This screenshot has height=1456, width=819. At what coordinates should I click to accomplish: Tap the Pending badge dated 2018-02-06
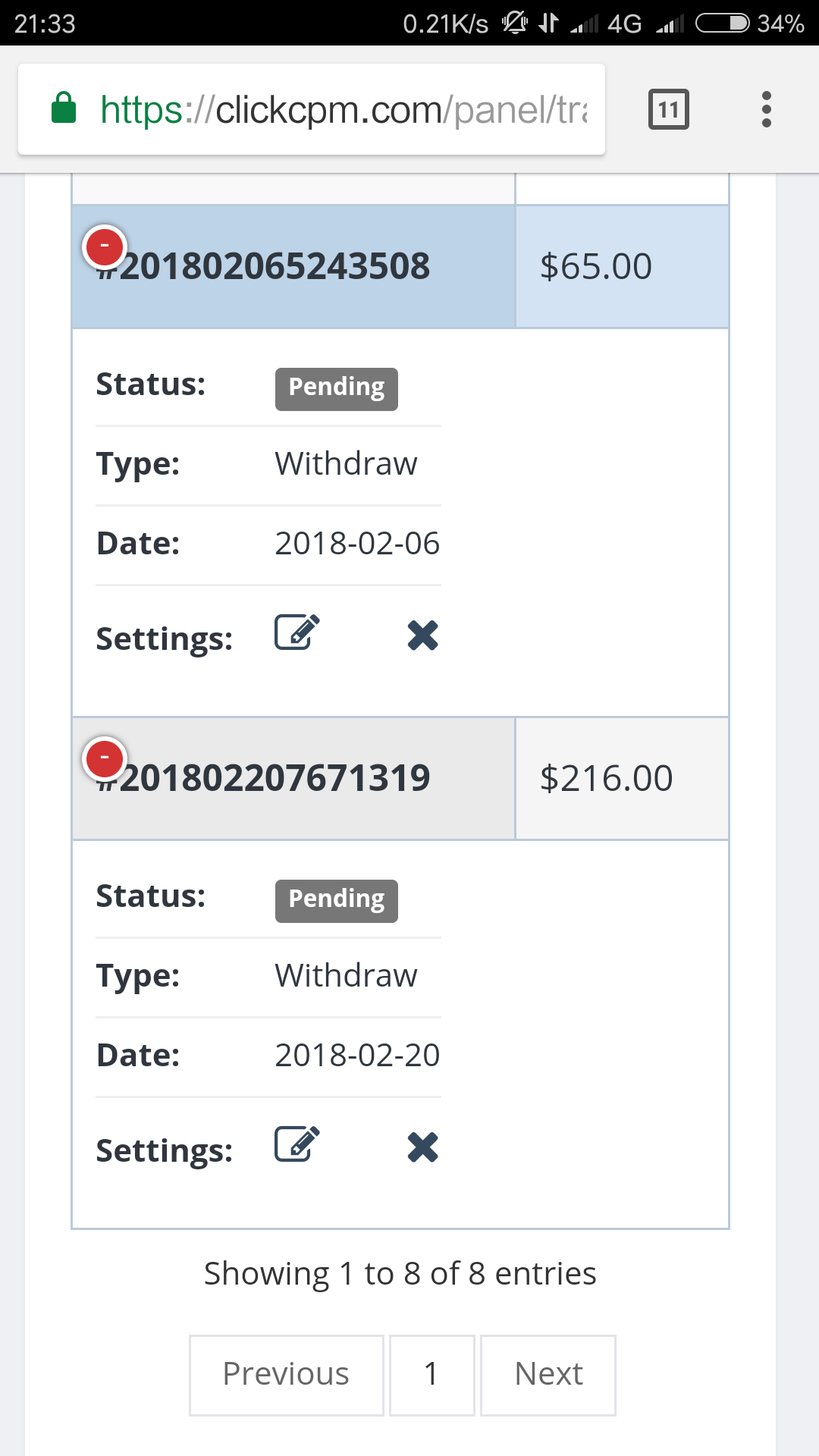pos(337,389)
